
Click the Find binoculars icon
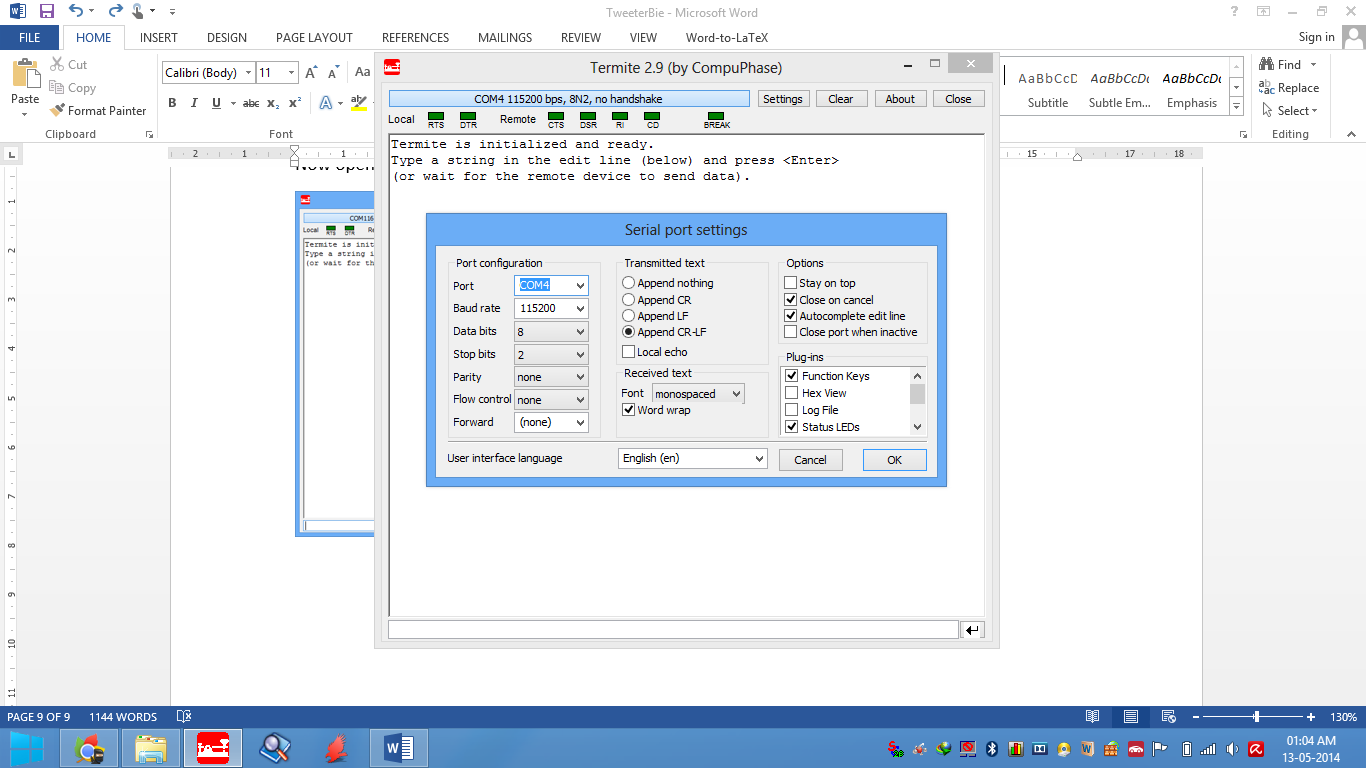pos(1267,65)
